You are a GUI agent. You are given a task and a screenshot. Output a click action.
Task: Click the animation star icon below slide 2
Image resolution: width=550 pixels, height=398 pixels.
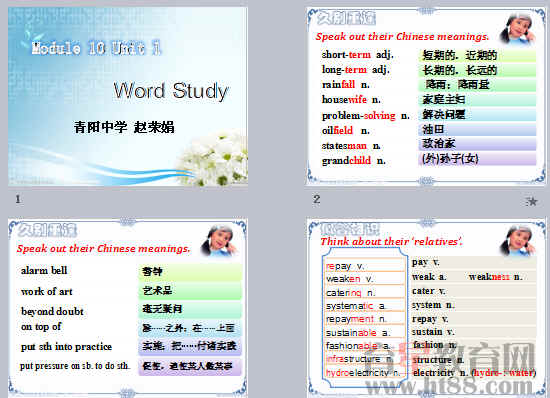click(532, 201)
